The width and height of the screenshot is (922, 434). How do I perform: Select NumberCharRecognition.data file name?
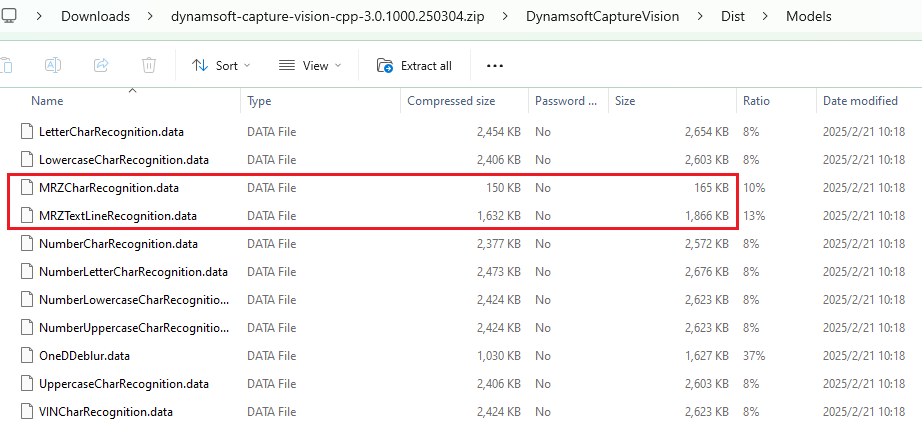click(118, 243)
